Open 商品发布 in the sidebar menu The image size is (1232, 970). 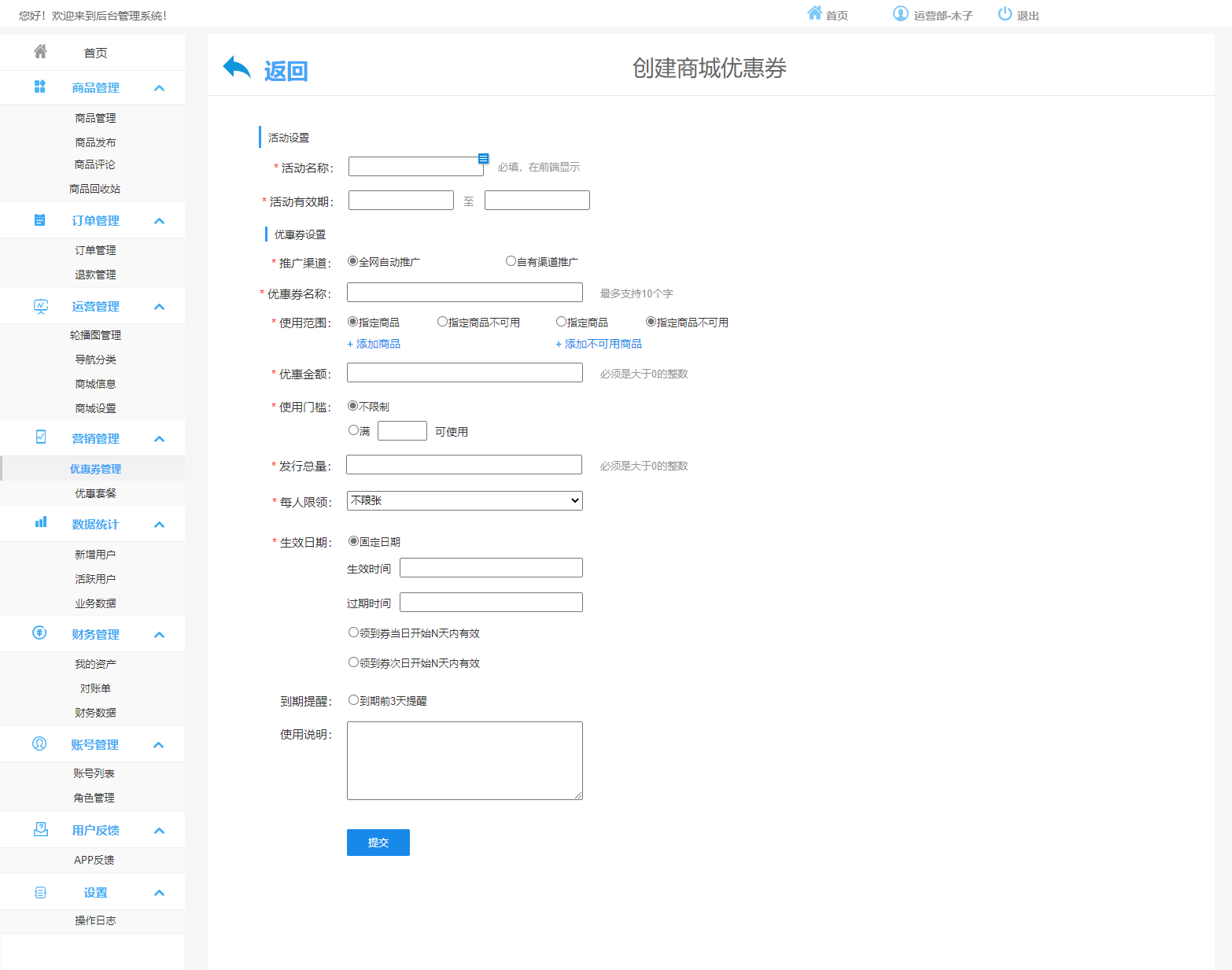[x=95, y=142]
